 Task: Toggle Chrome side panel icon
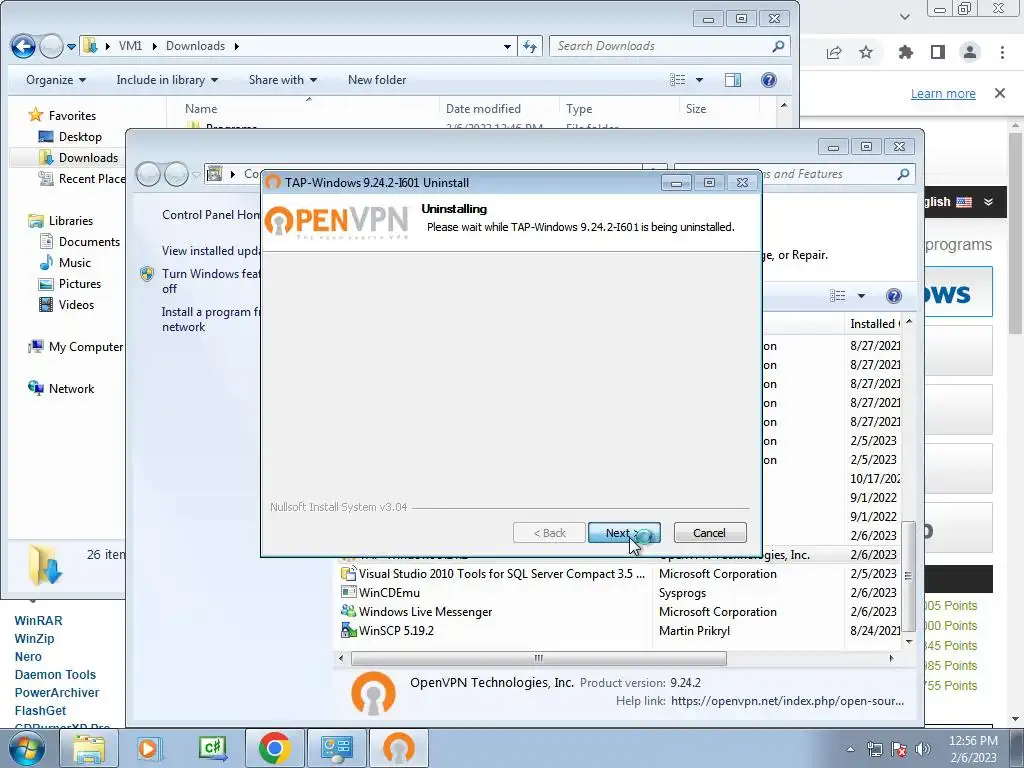pos(938,52)
